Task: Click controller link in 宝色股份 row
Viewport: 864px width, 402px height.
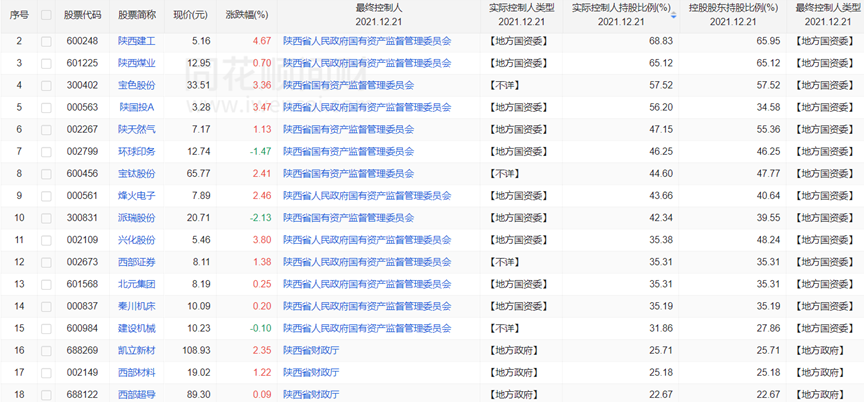Action: click(348, 85)
